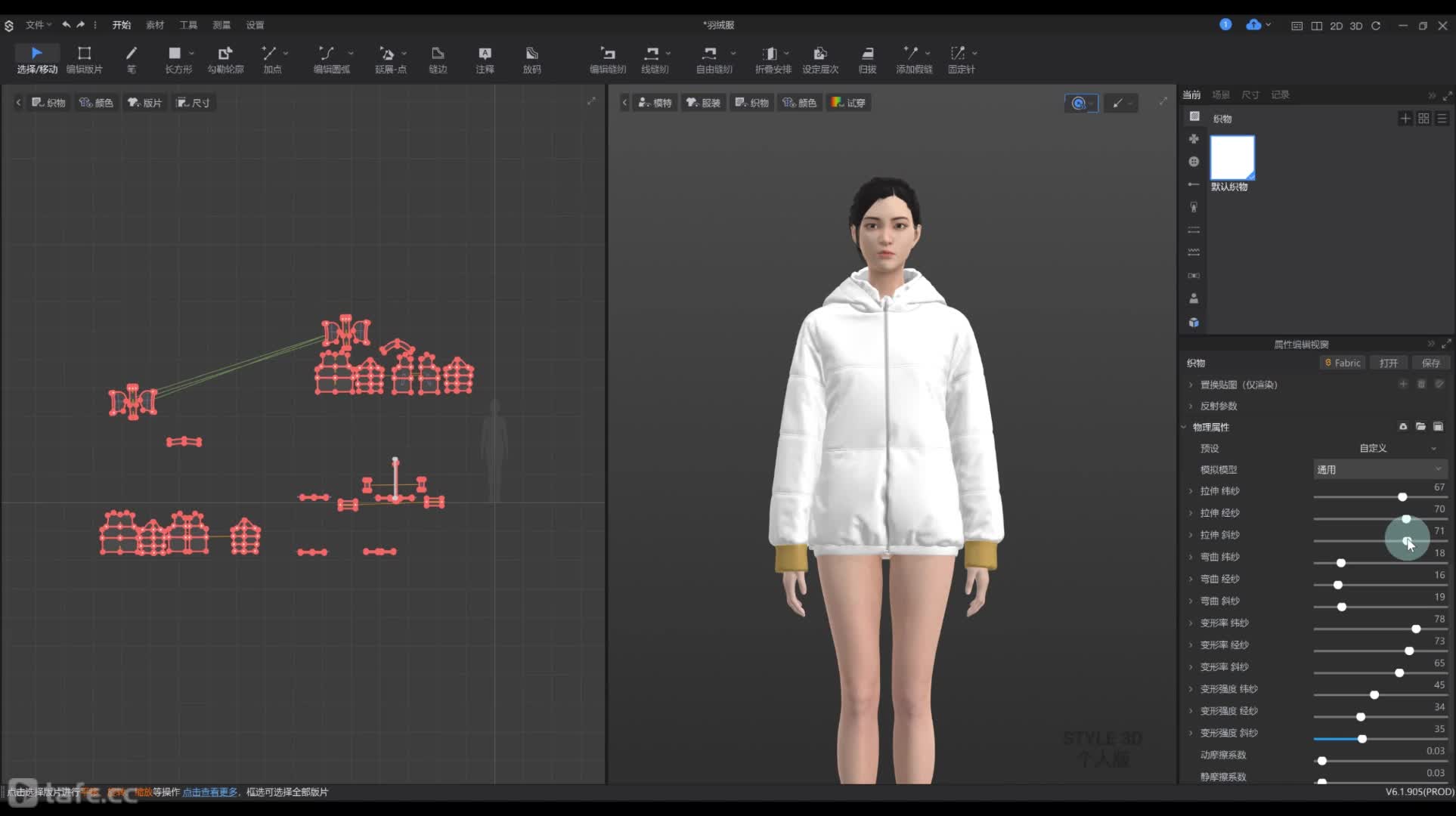Collapse the 物理属性 section
Image resolution: width=1456 pixels, height=816 pixels.
click(x=1185, y=427)
